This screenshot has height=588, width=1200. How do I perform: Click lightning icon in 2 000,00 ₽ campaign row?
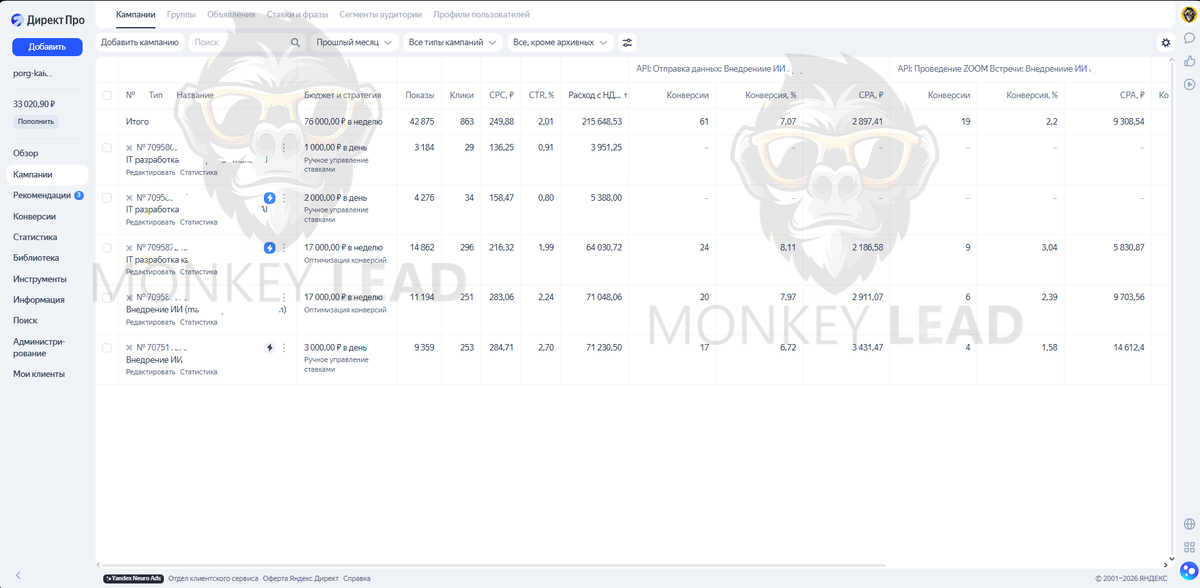point(270,198)
